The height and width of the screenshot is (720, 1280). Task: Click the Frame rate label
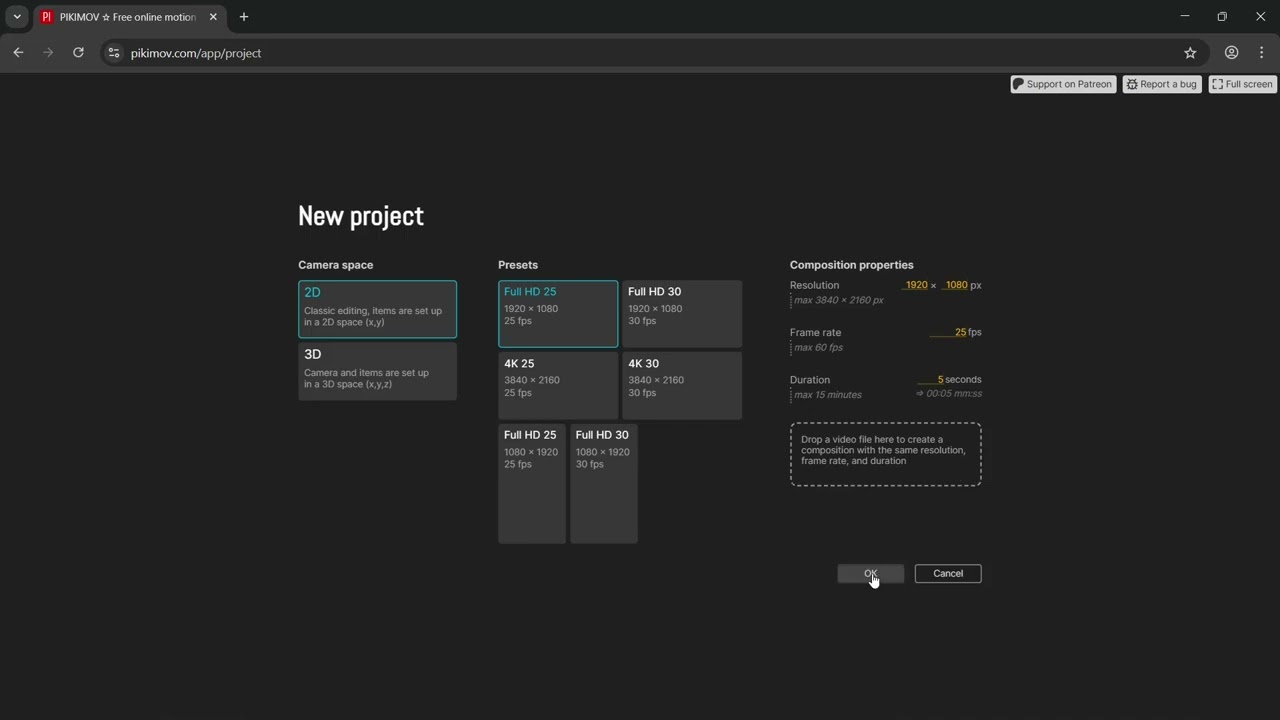click(816, 332)
